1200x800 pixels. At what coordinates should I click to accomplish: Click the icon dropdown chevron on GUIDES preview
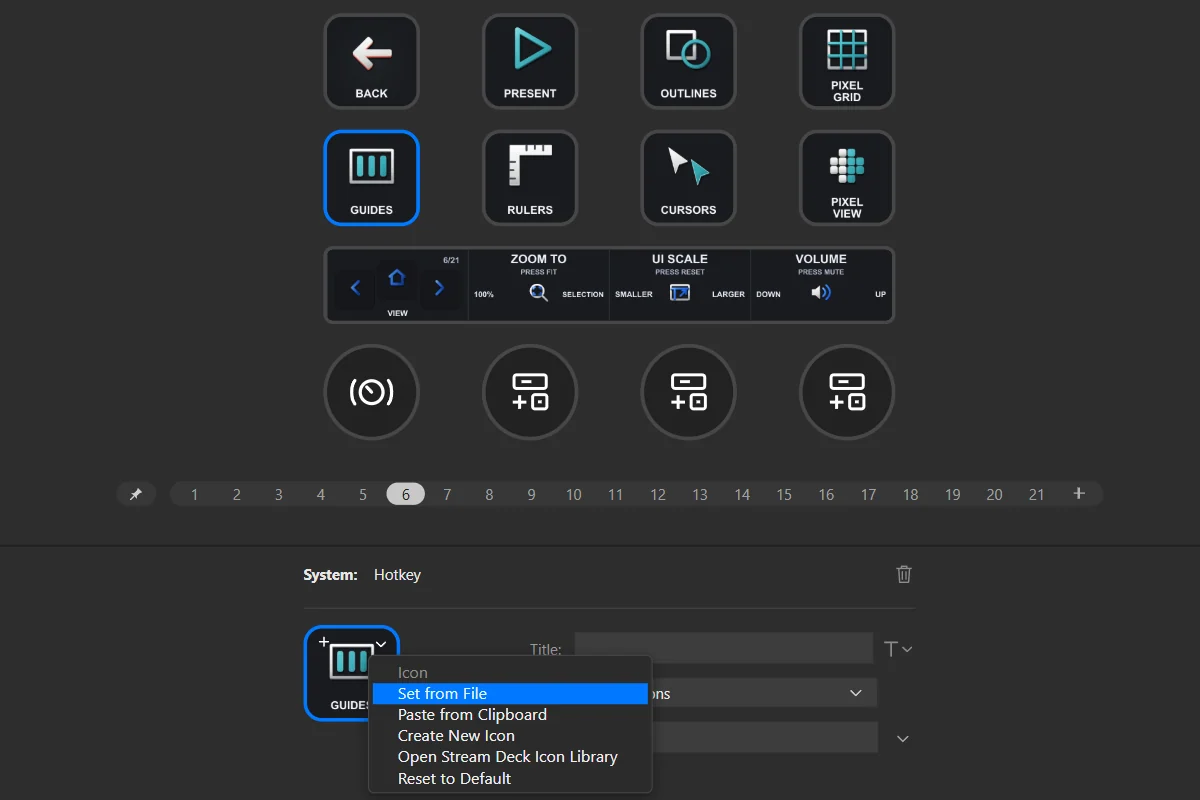[381, 644]
